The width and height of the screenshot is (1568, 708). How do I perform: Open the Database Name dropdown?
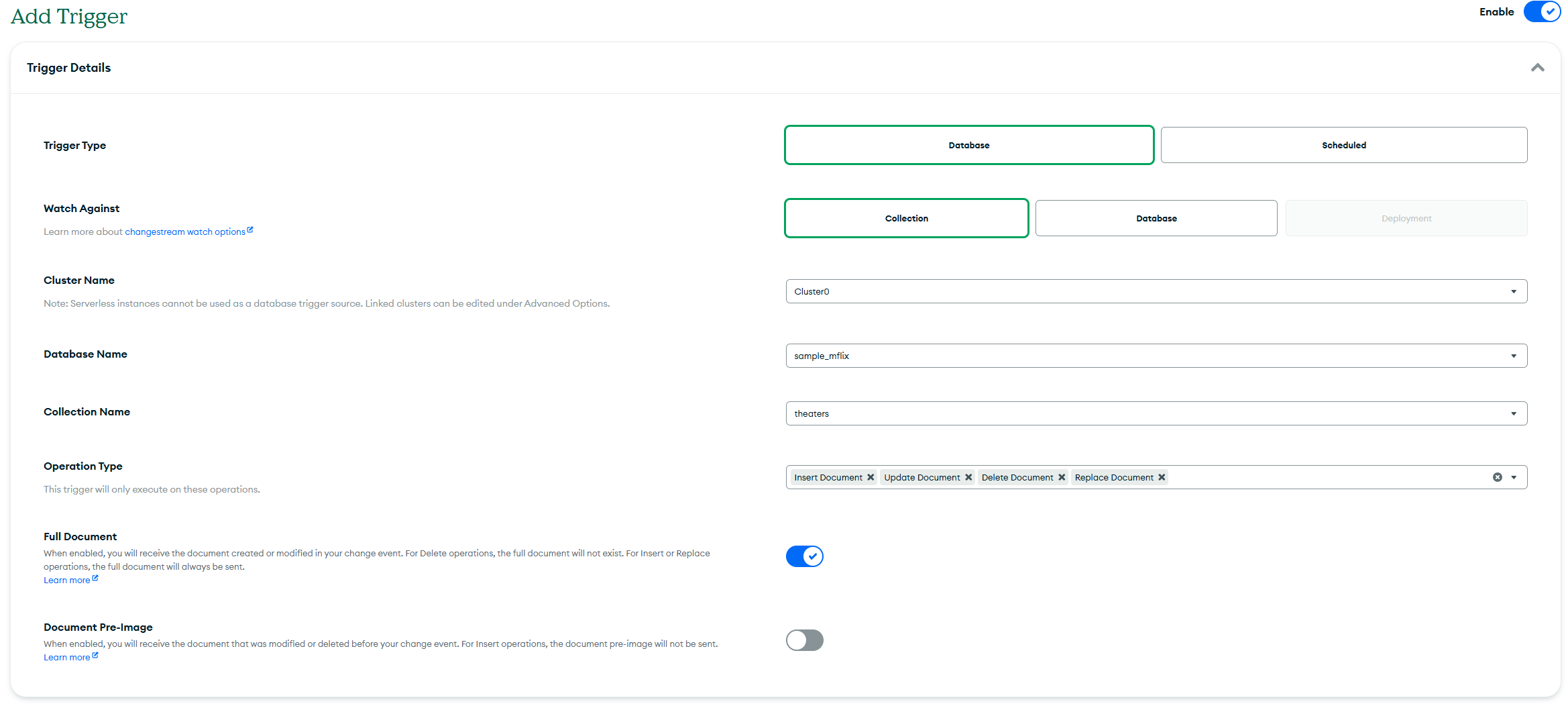1156,356
